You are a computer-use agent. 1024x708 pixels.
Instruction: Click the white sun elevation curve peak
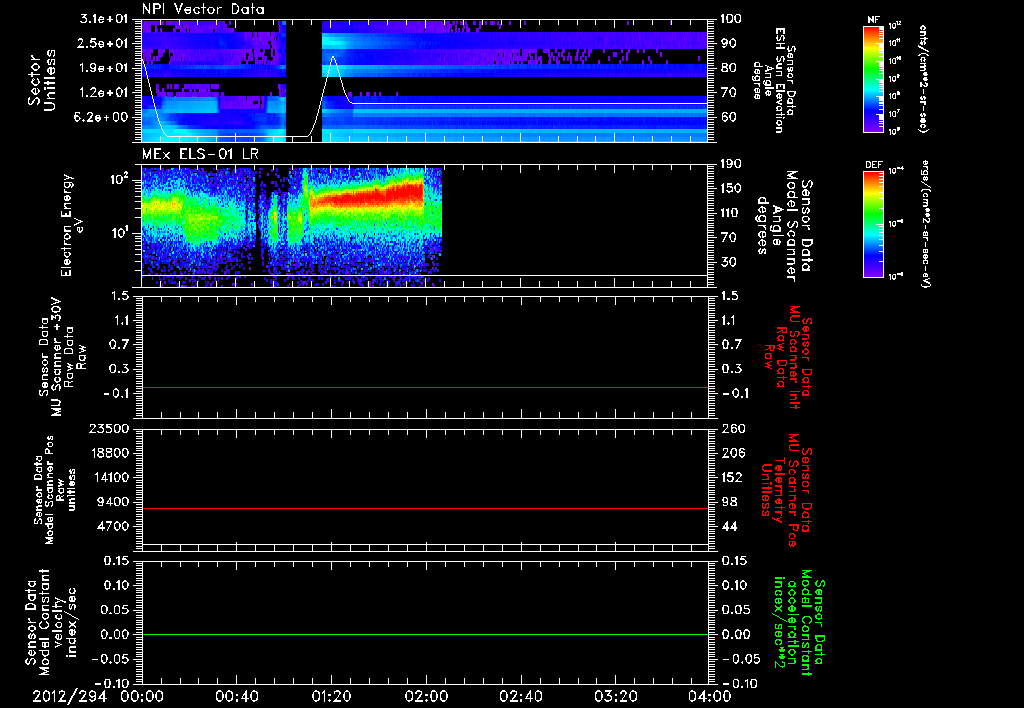pos(333,57)
